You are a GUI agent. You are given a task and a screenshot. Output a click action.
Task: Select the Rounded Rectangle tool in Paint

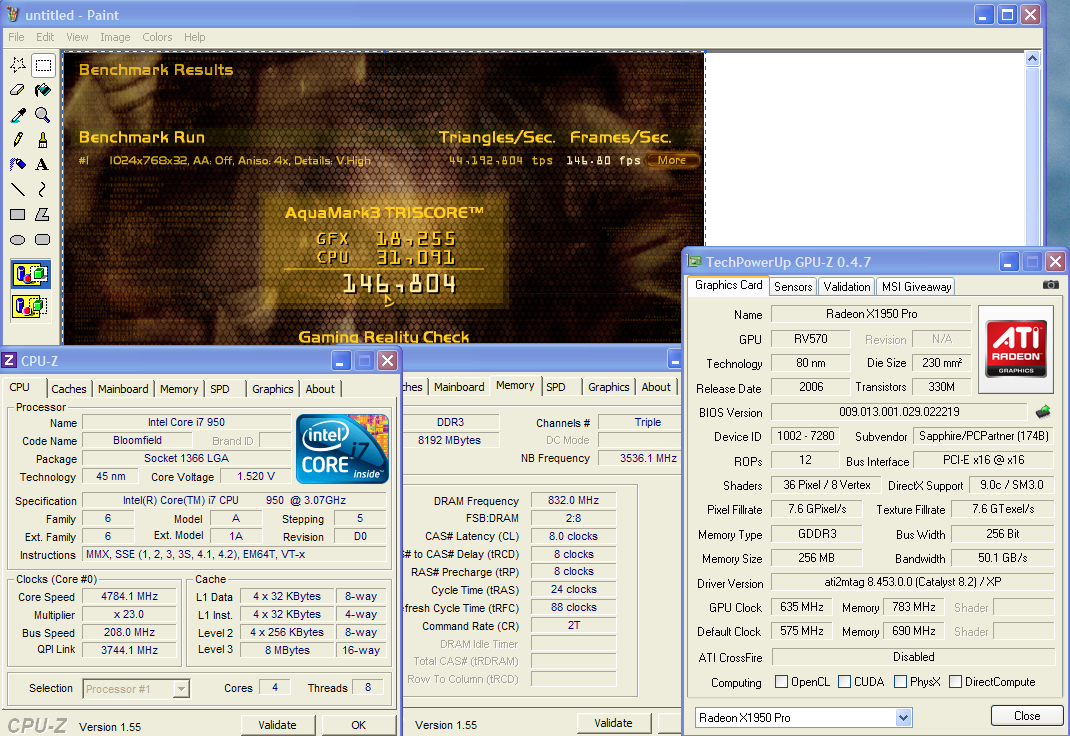point(43,239)
